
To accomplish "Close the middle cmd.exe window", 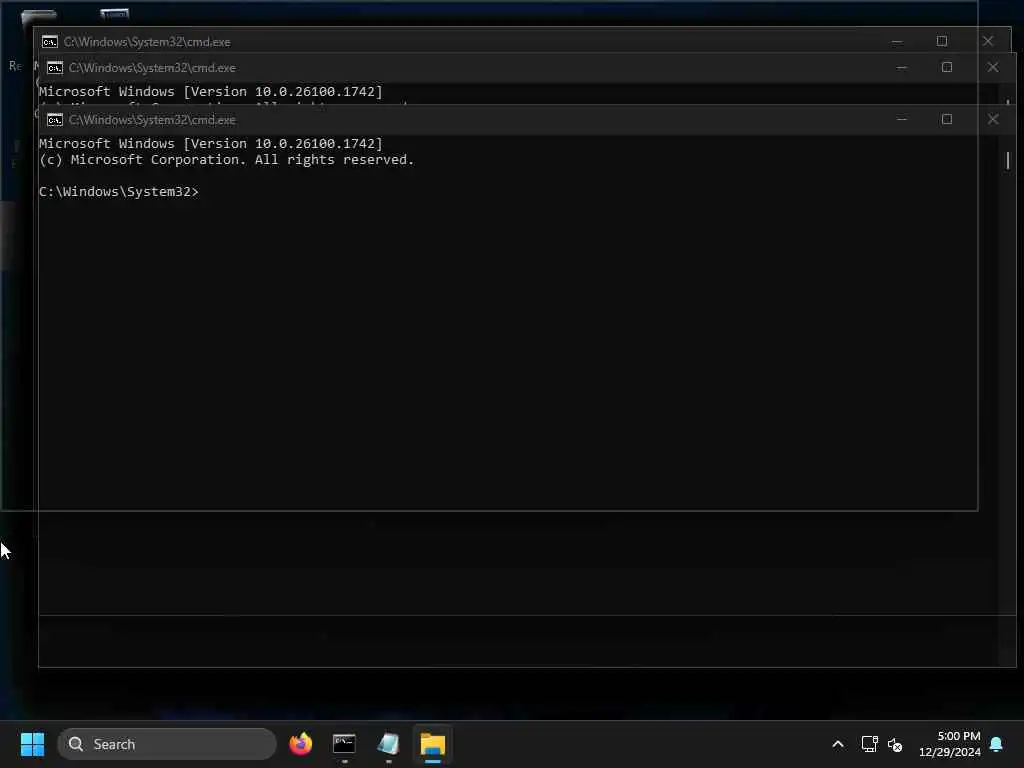I will [993, 67].
